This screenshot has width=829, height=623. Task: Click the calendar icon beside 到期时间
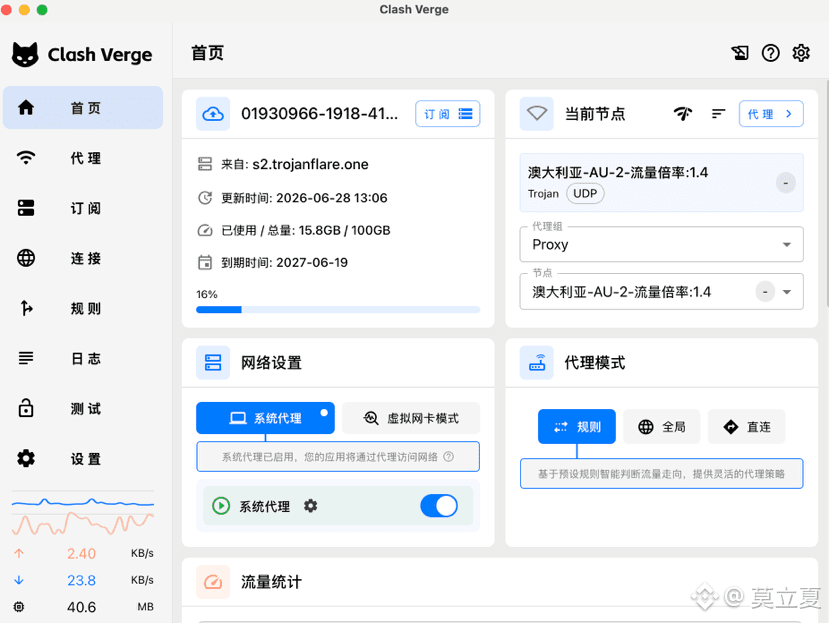tap(205, 262)
